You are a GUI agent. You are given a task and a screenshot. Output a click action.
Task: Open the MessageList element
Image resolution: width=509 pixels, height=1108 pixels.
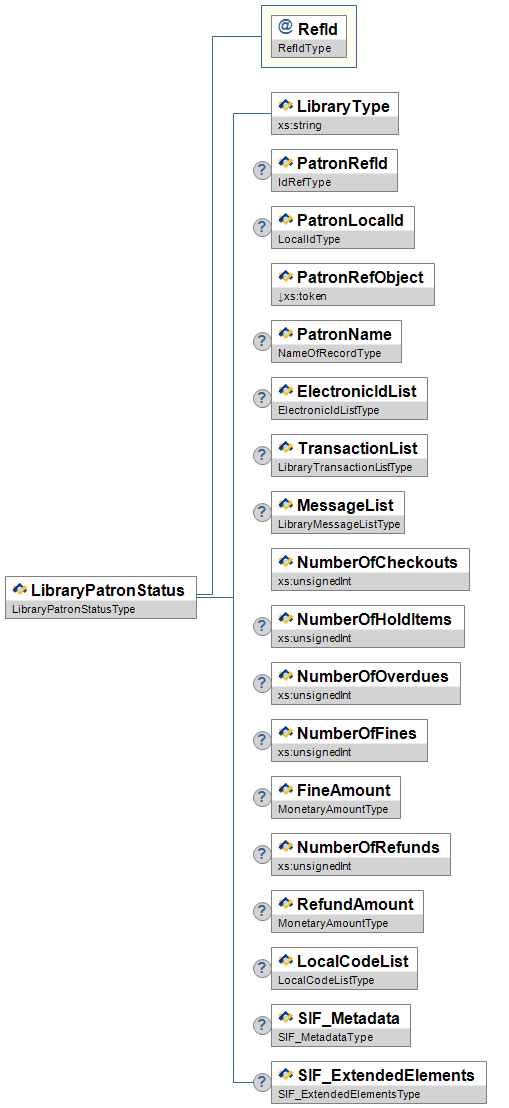pyautogui.click(x=338, y=512)
